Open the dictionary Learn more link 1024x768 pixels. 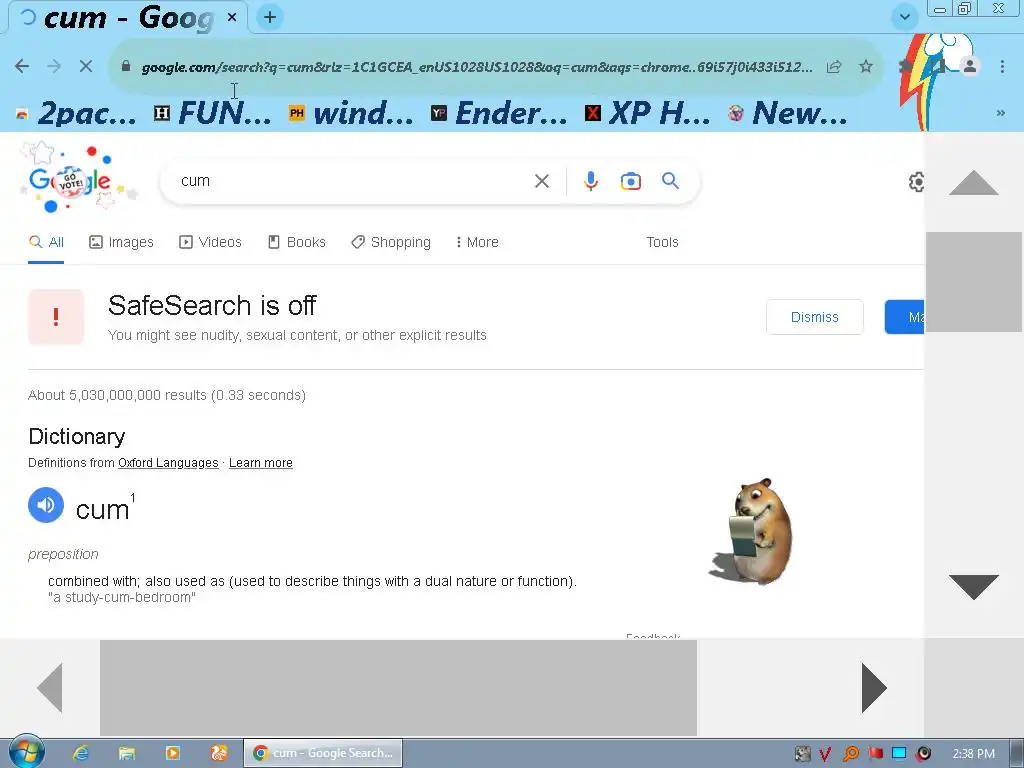(x=261, y=463)
